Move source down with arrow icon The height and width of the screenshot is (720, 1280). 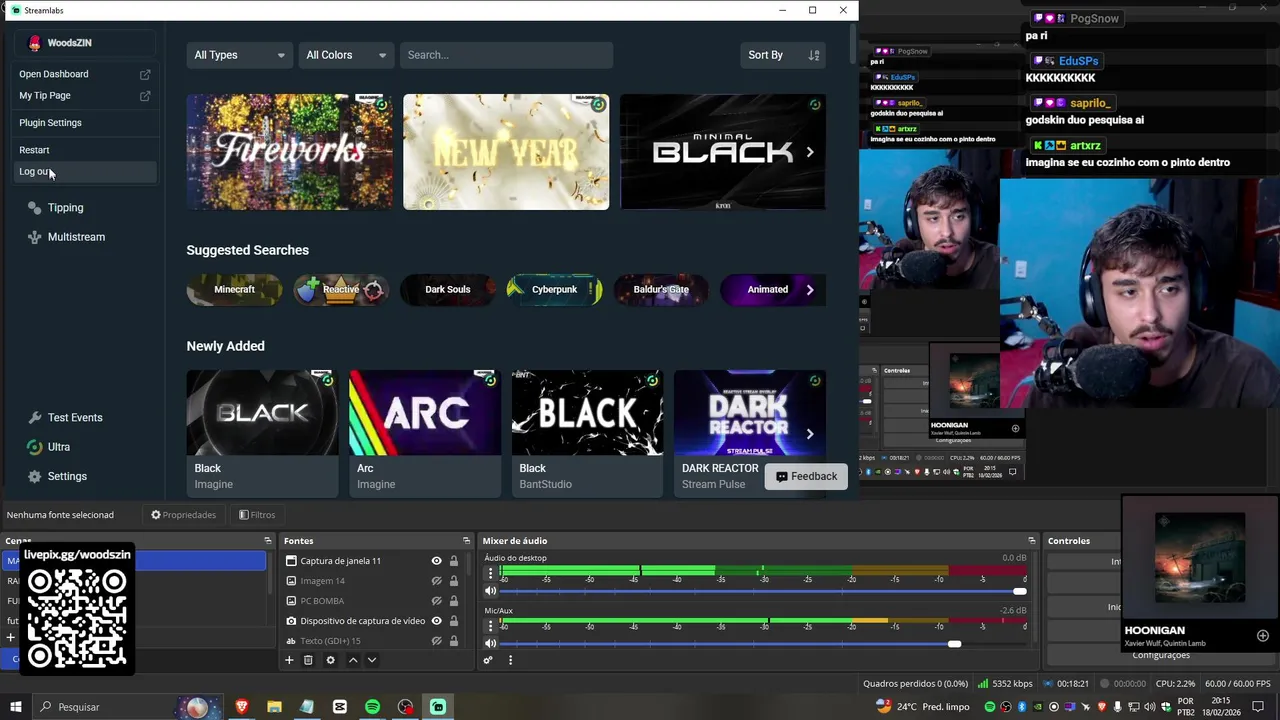tap(372, 660)
